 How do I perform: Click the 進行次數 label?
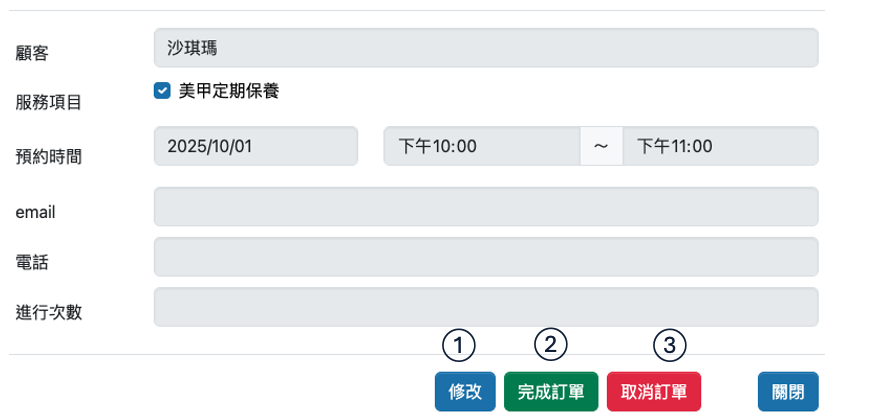(48, 312)
